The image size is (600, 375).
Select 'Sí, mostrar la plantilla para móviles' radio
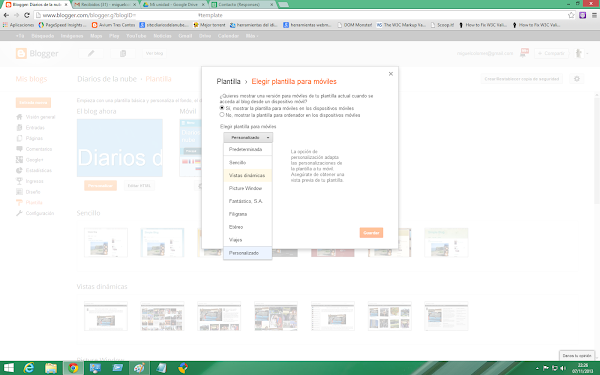(222, 108)
